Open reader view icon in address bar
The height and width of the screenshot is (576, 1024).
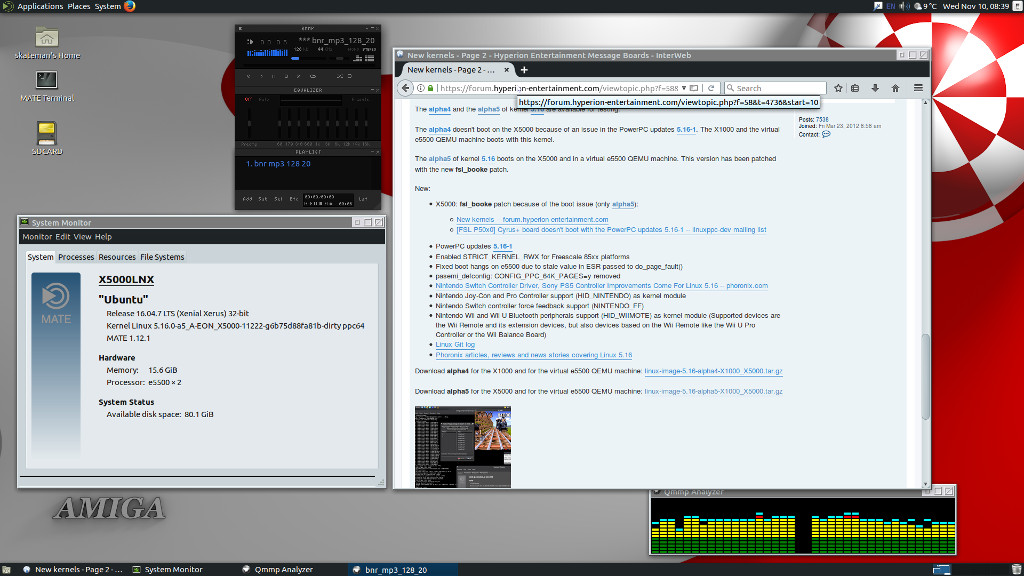point(694,88)
